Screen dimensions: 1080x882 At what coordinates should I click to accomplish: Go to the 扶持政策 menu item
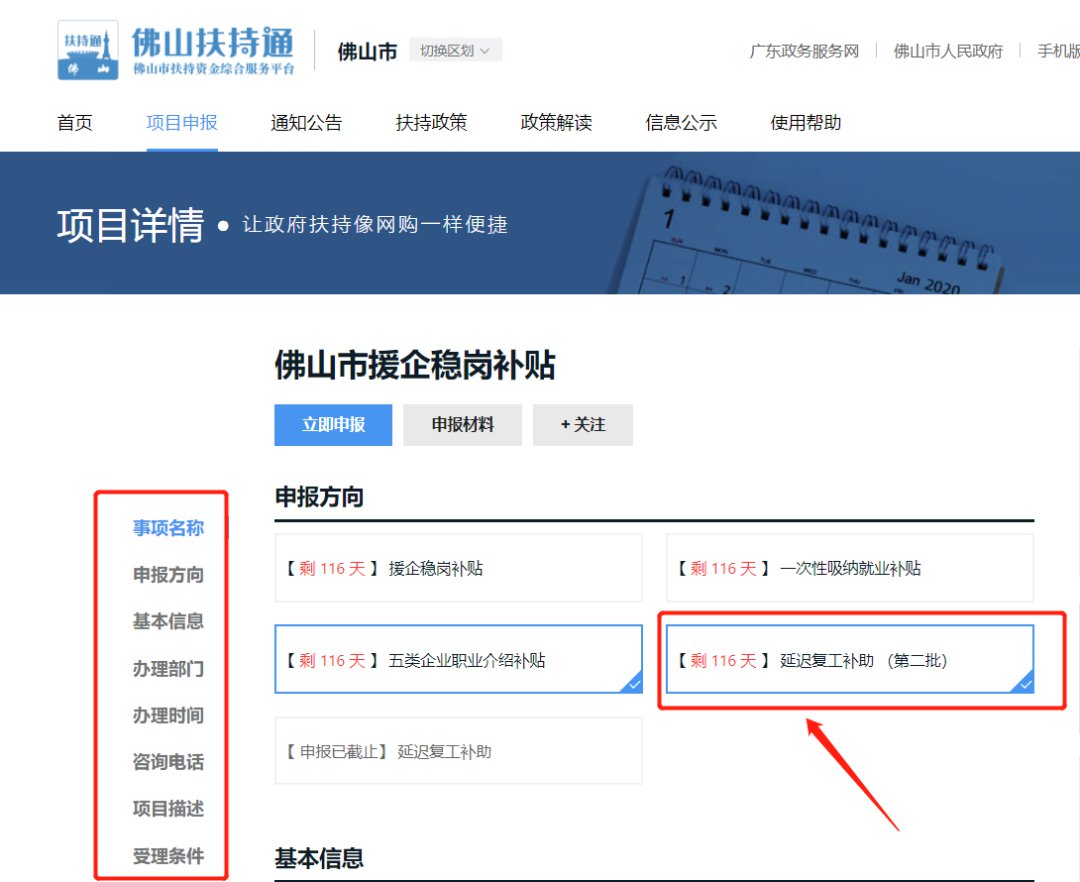(431, 123)
